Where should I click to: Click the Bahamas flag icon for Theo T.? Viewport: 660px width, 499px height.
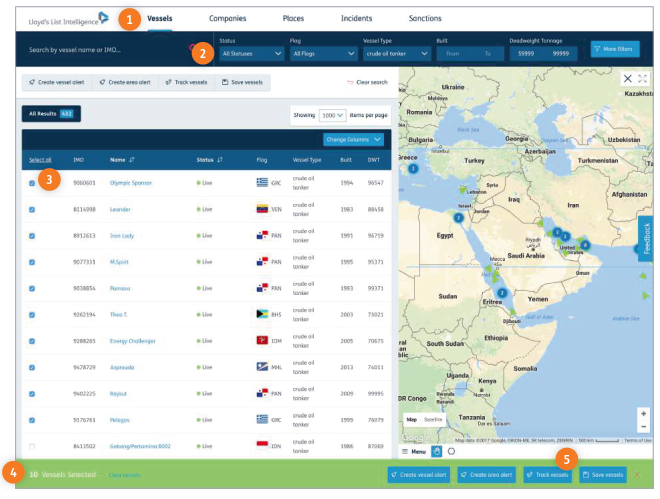click(262, 314)
